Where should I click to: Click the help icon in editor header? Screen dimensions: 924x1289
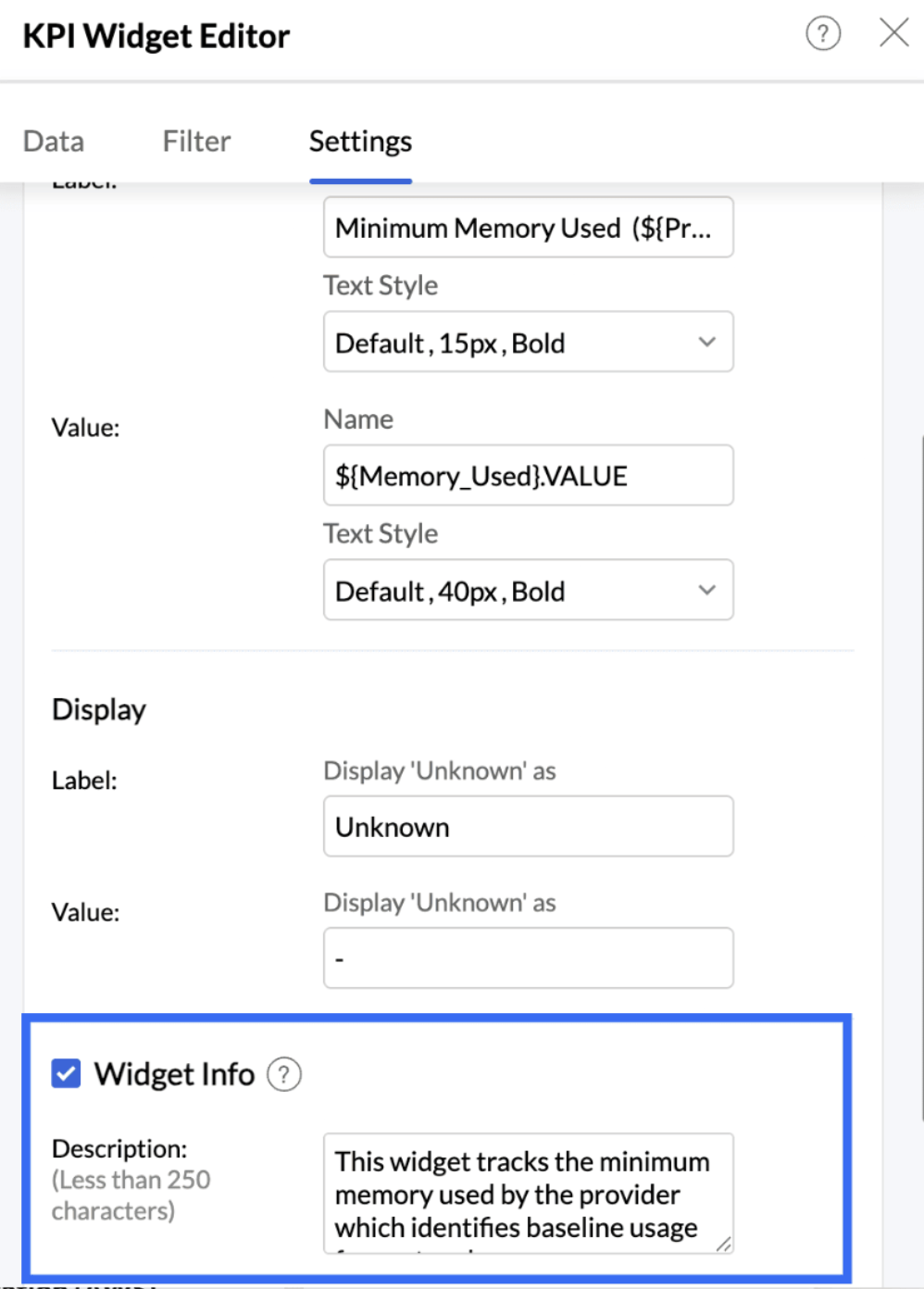click(x=823, y=33)
